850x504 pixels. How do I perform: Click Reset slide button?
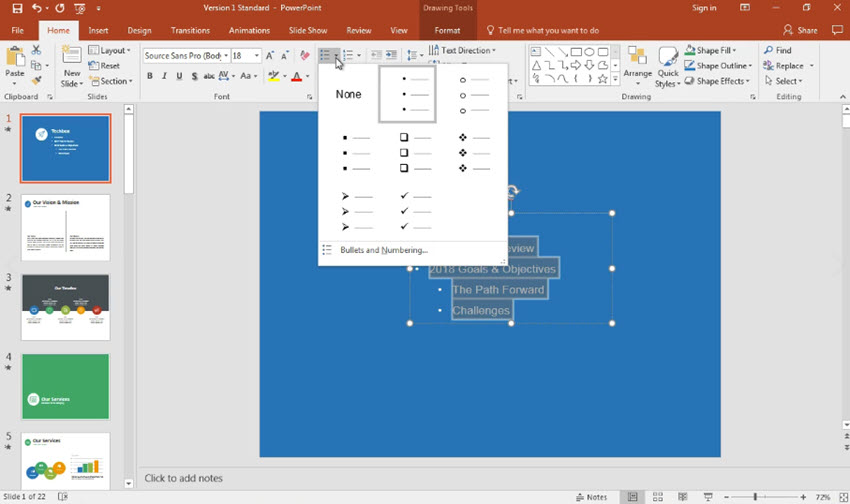pyautogui.click(x=104, y=66)
